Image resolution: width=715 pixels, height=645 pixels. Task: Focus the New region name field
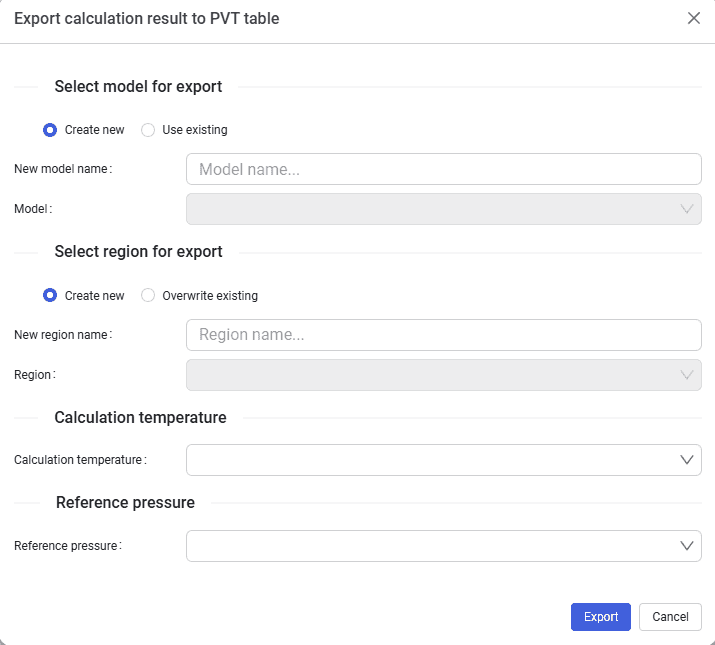tap(443, 335)
